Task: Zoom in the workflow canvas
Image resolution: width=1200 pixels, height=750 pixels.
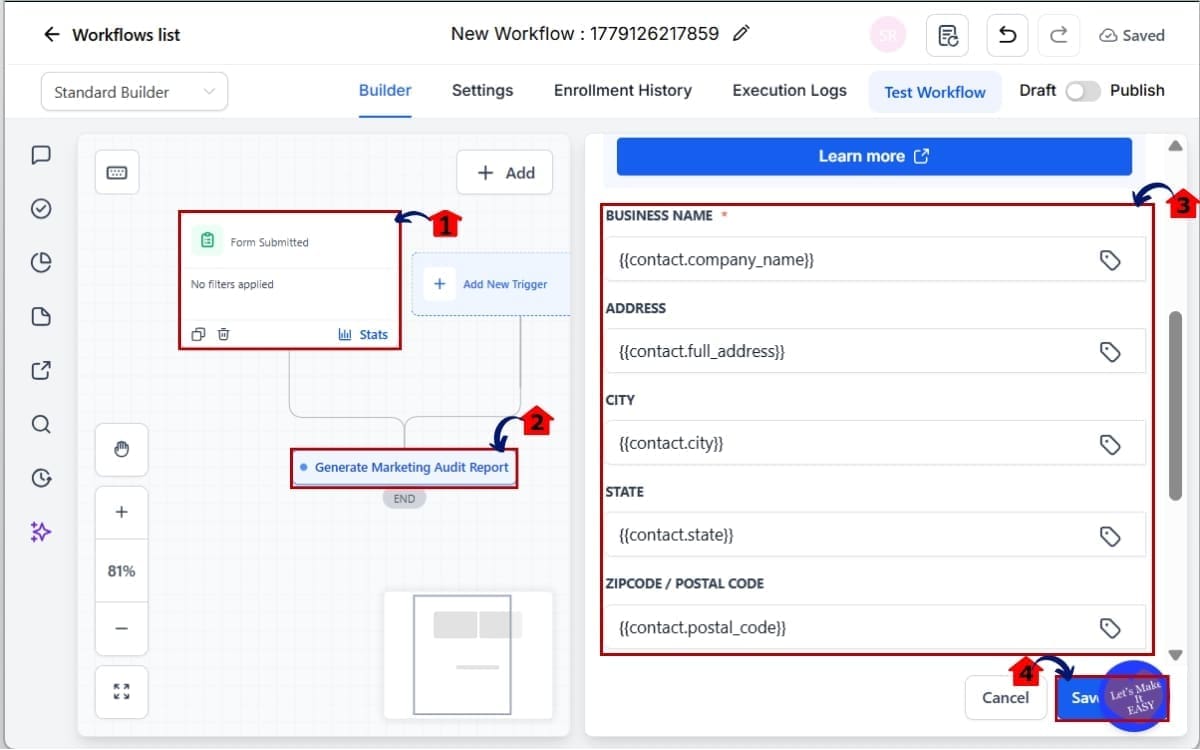Action: click(122, 512)
